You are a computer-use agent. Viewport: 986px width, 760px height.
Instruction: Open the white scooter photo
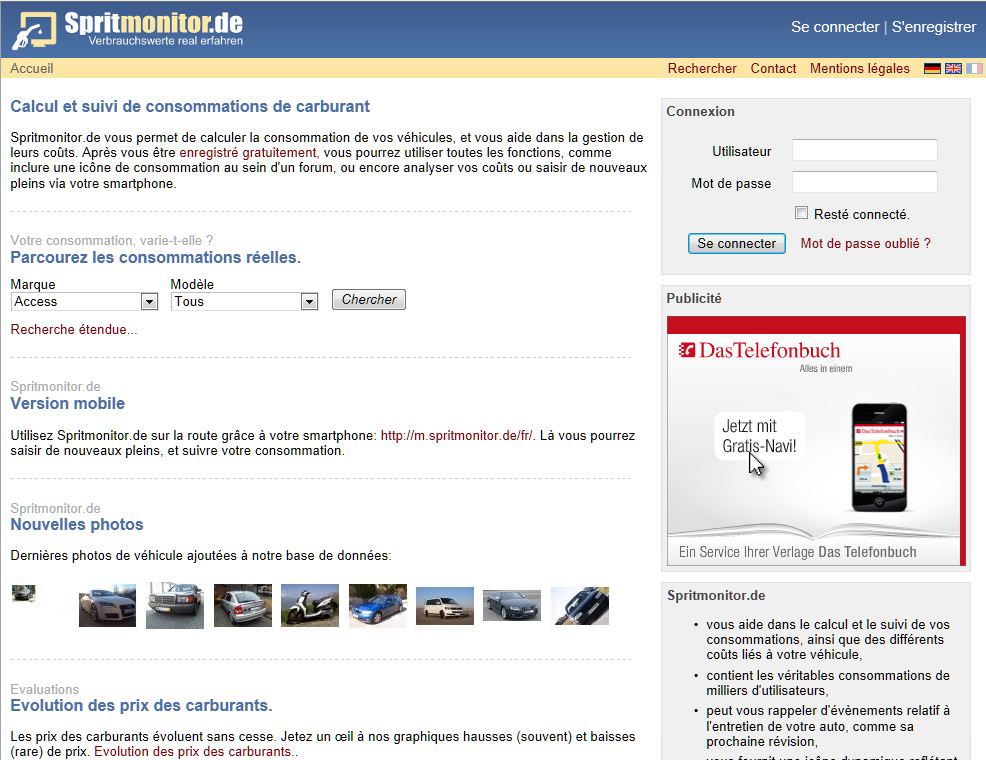(310, 605)
